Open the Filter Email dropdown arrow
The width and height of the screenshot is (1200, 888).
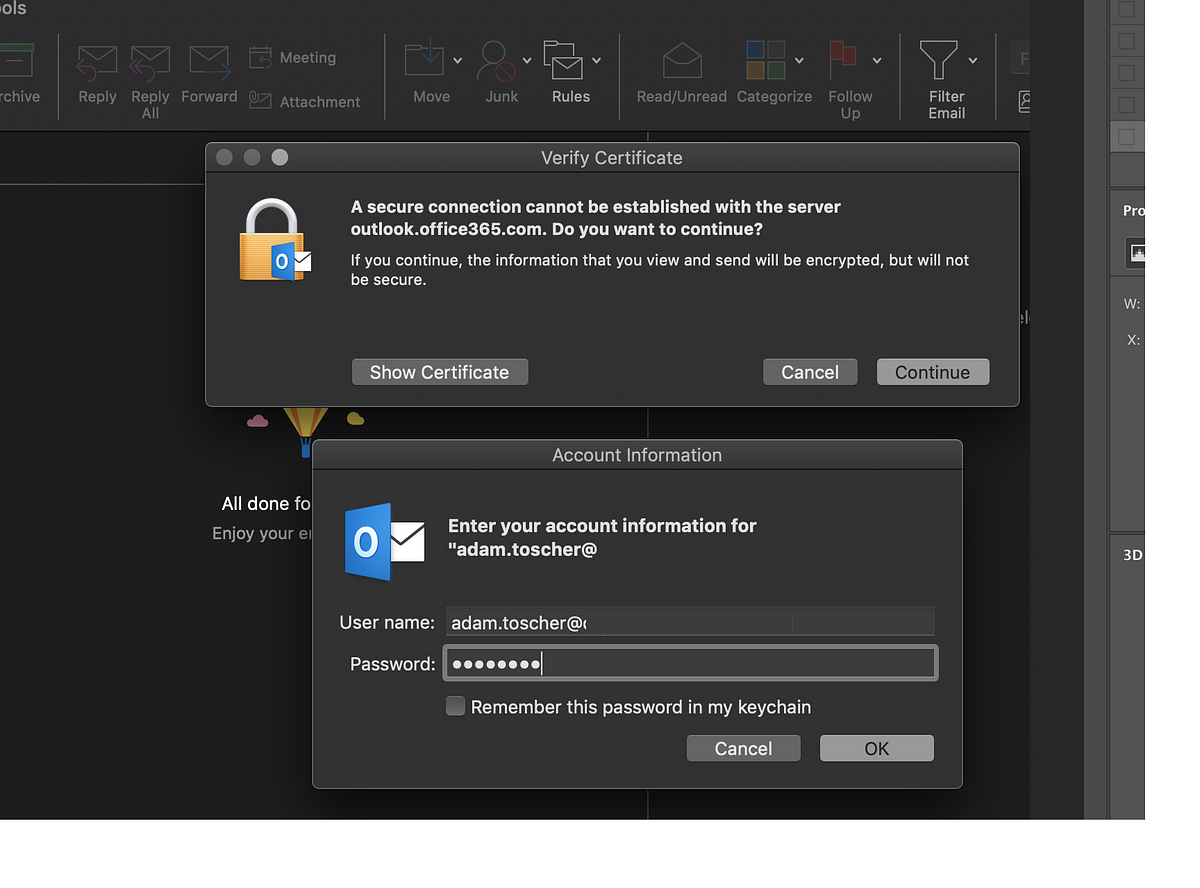point(973,61)
